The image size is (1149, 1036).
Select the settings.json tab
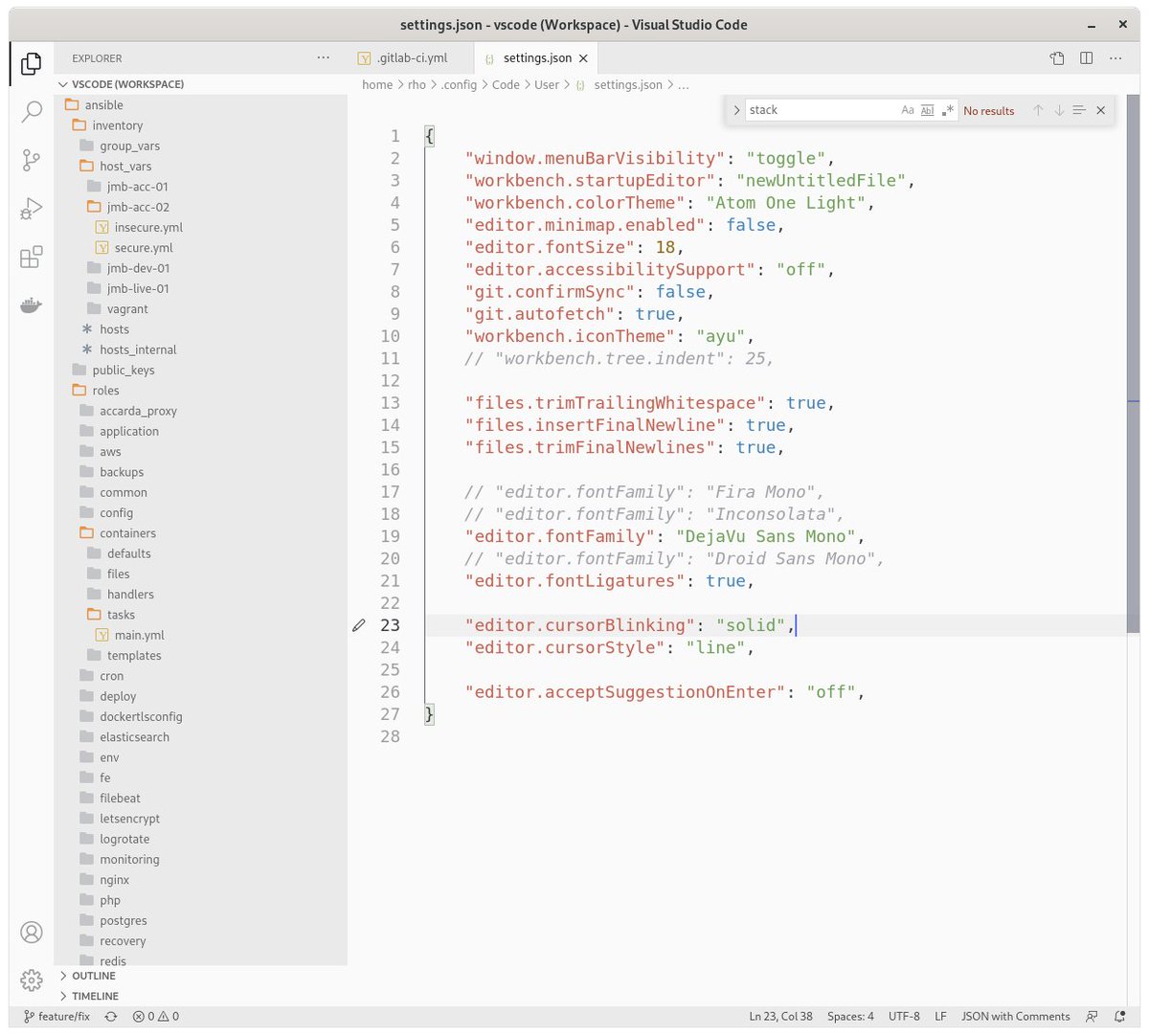point(536,58)
